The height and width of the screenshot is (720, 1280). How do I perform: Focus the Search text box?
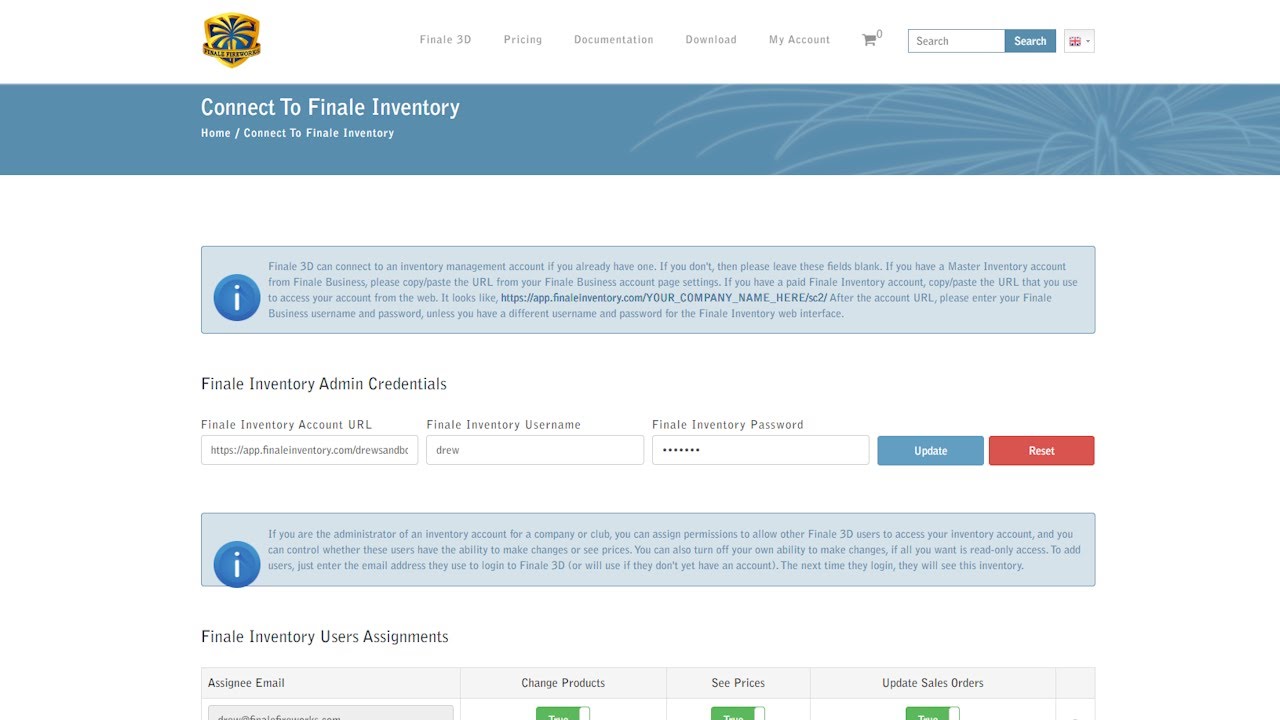(x=956, y=41)
